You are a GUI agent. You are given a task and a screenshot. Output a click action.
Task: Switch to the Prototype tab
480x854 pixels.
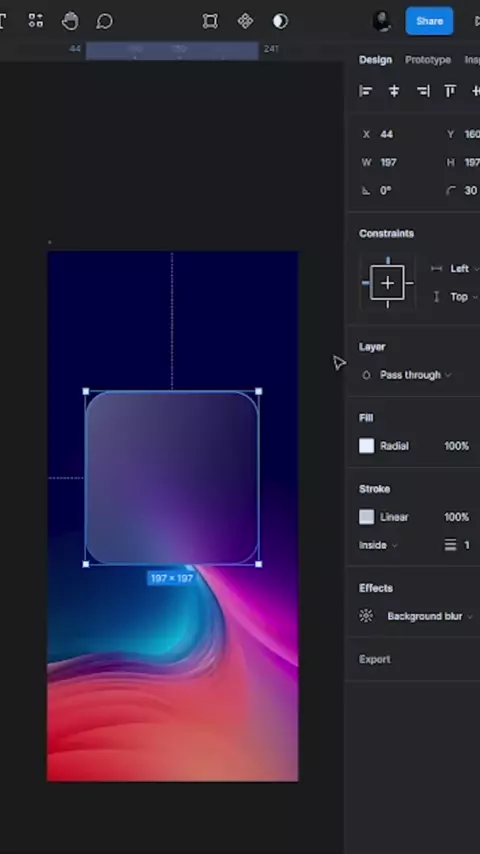[428, 60]
